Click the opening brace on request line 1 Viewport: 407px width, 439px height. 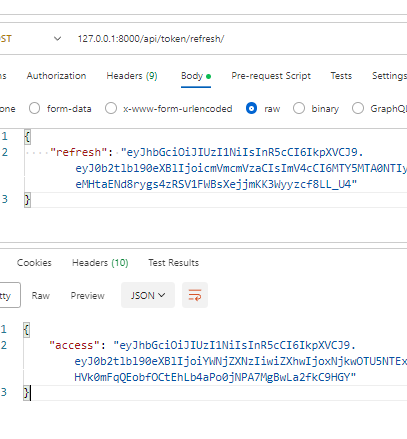27,137
